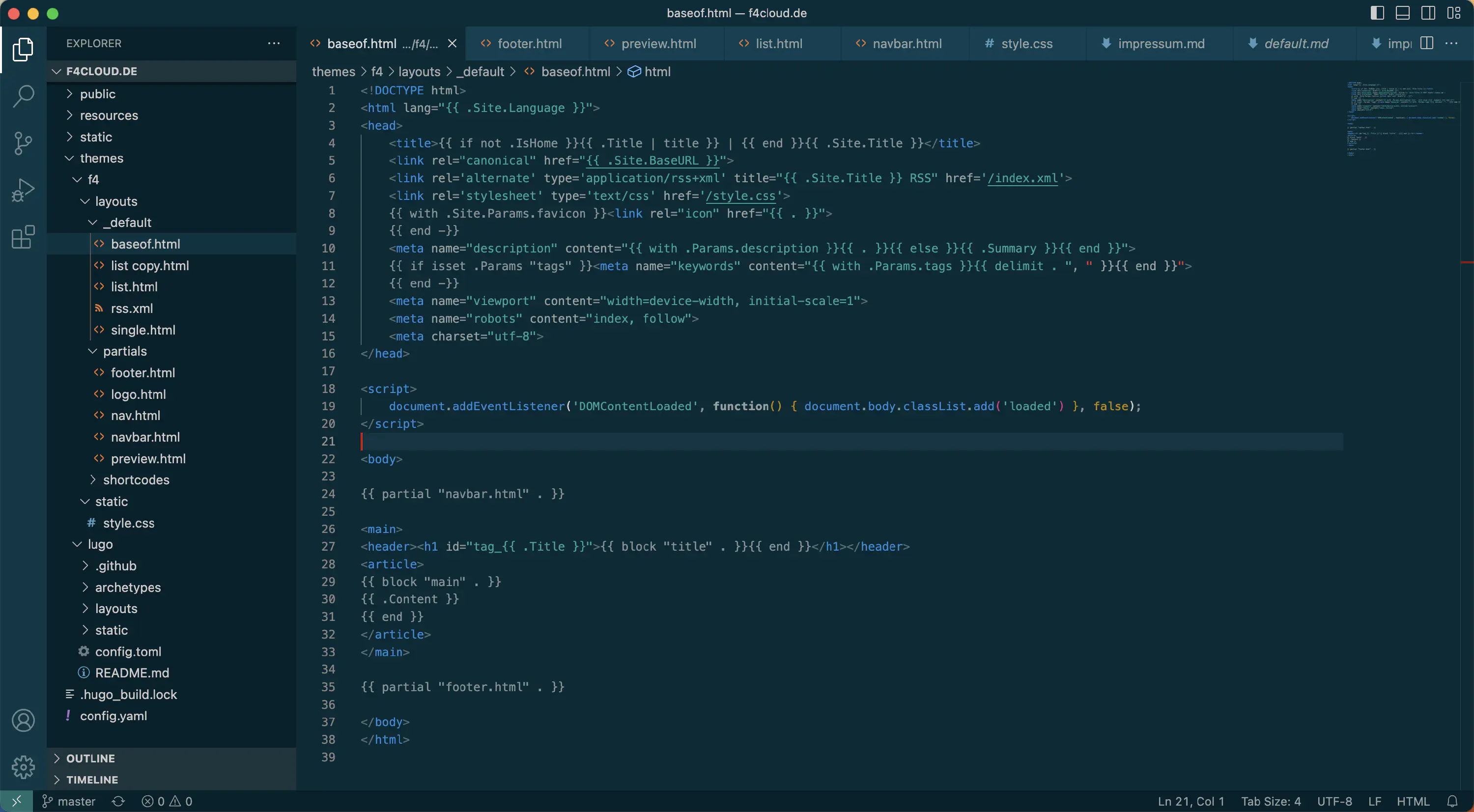
Task: Toggle the bottom panel visibility
Action: click(1402, 13)
